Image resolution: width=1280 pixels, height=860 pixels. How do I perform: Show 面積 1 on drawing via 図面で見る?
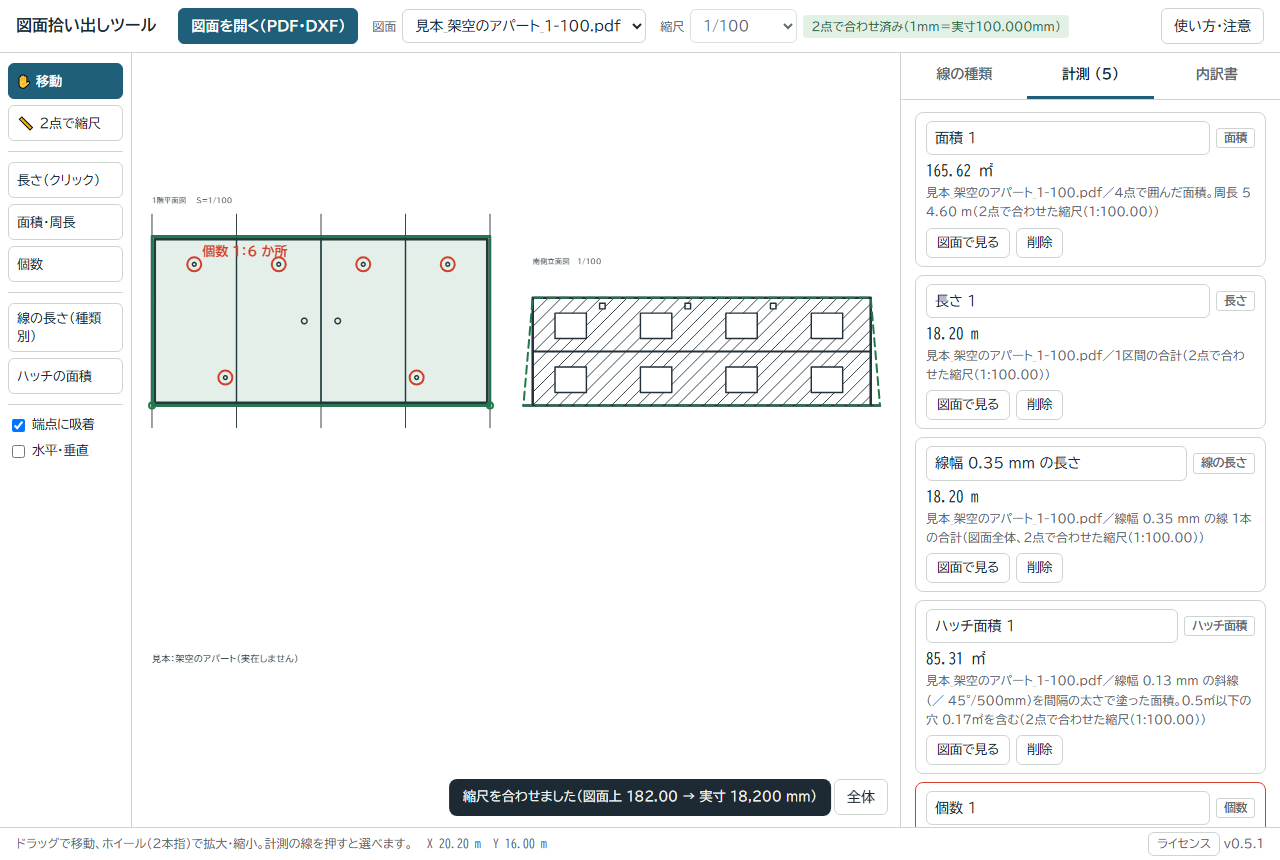(x=968, y=243)
